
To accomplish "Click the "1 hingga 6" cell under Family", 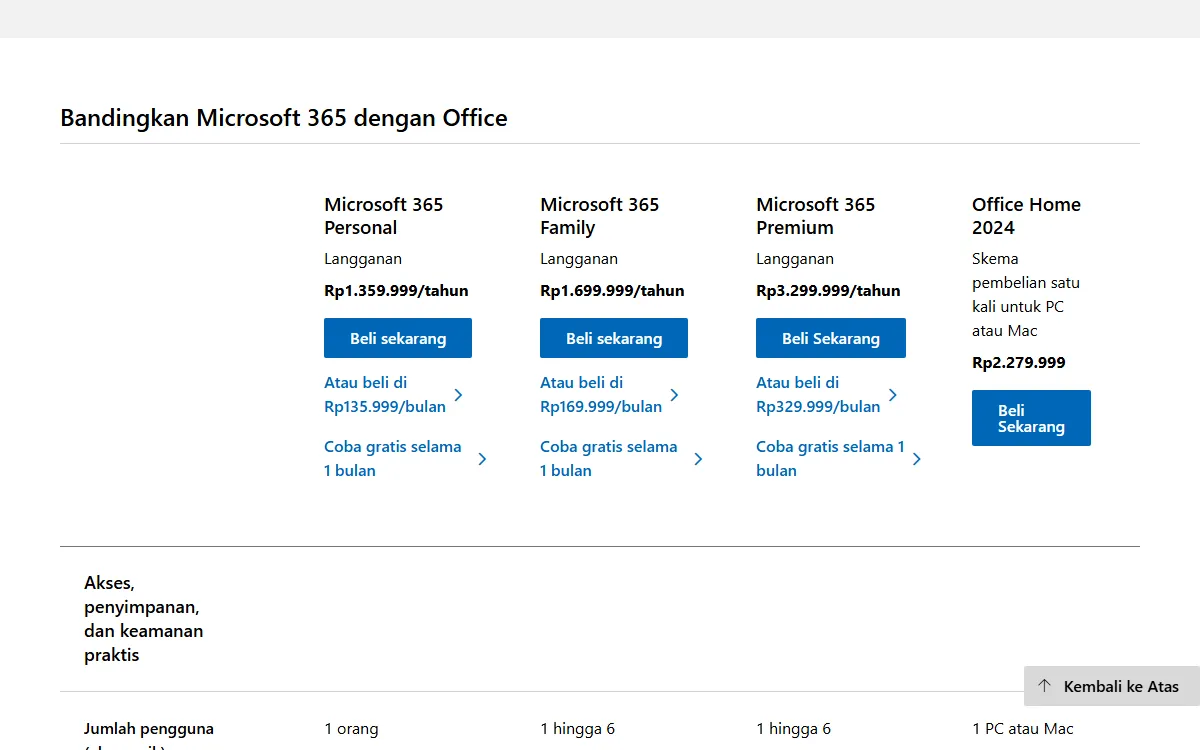I will (x=577, y=729).
